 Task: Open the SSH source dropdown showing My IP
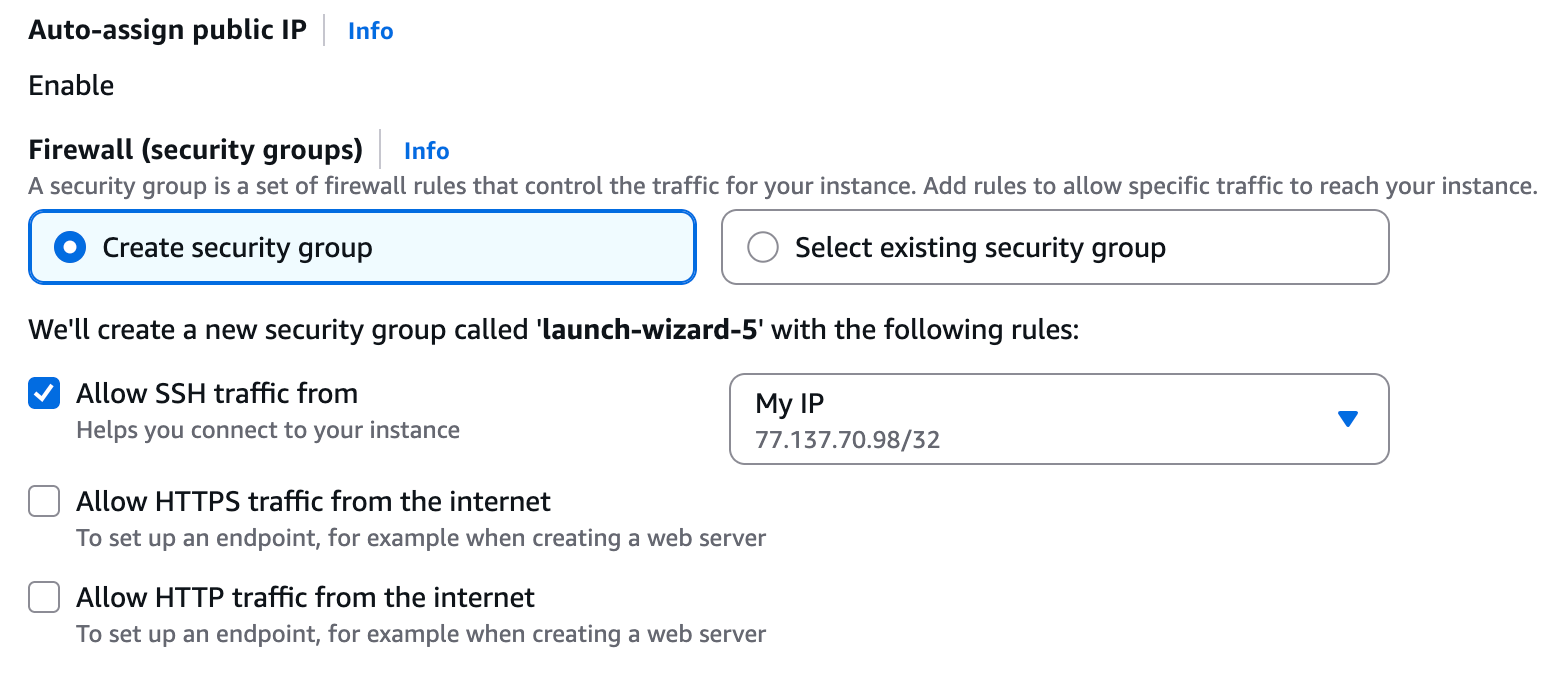(1060, 419)
